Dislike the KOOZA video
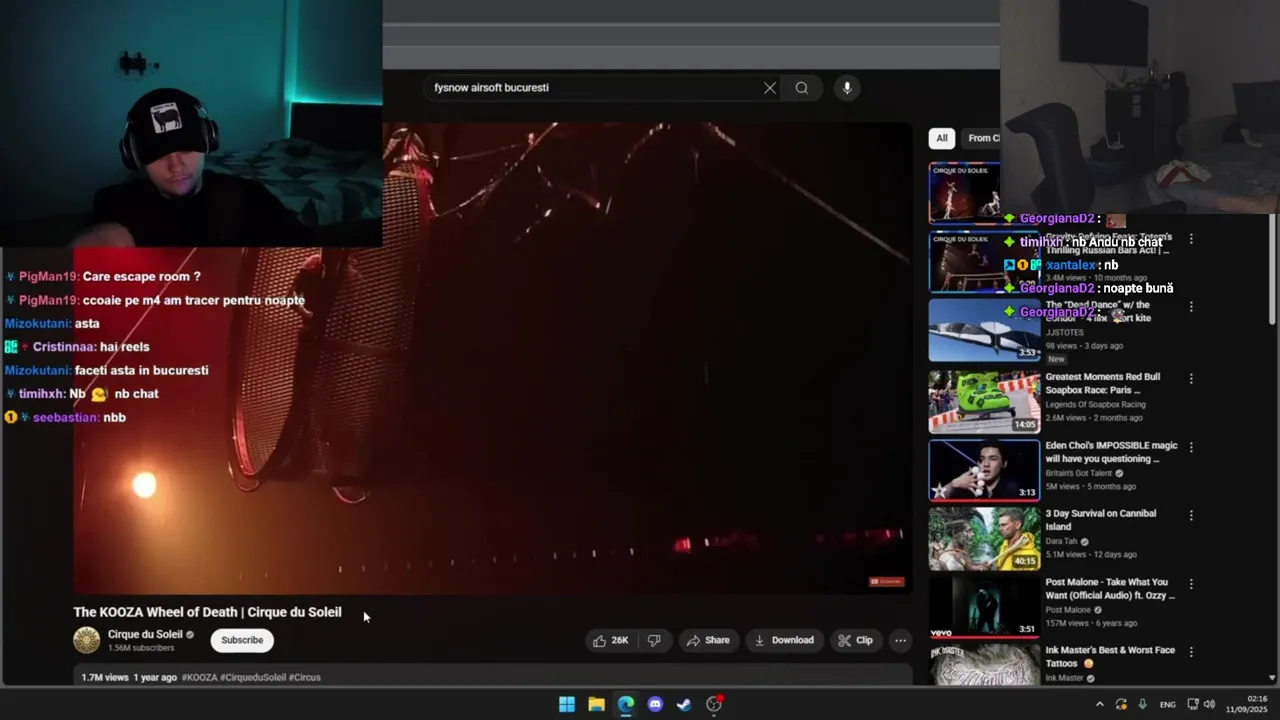The width and height of the screenshot is (1280, 720). point(654,640)
